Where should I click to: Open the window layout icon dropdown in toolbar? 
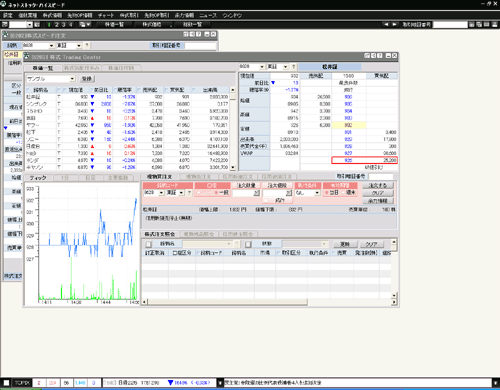click(x=85, y=25)
